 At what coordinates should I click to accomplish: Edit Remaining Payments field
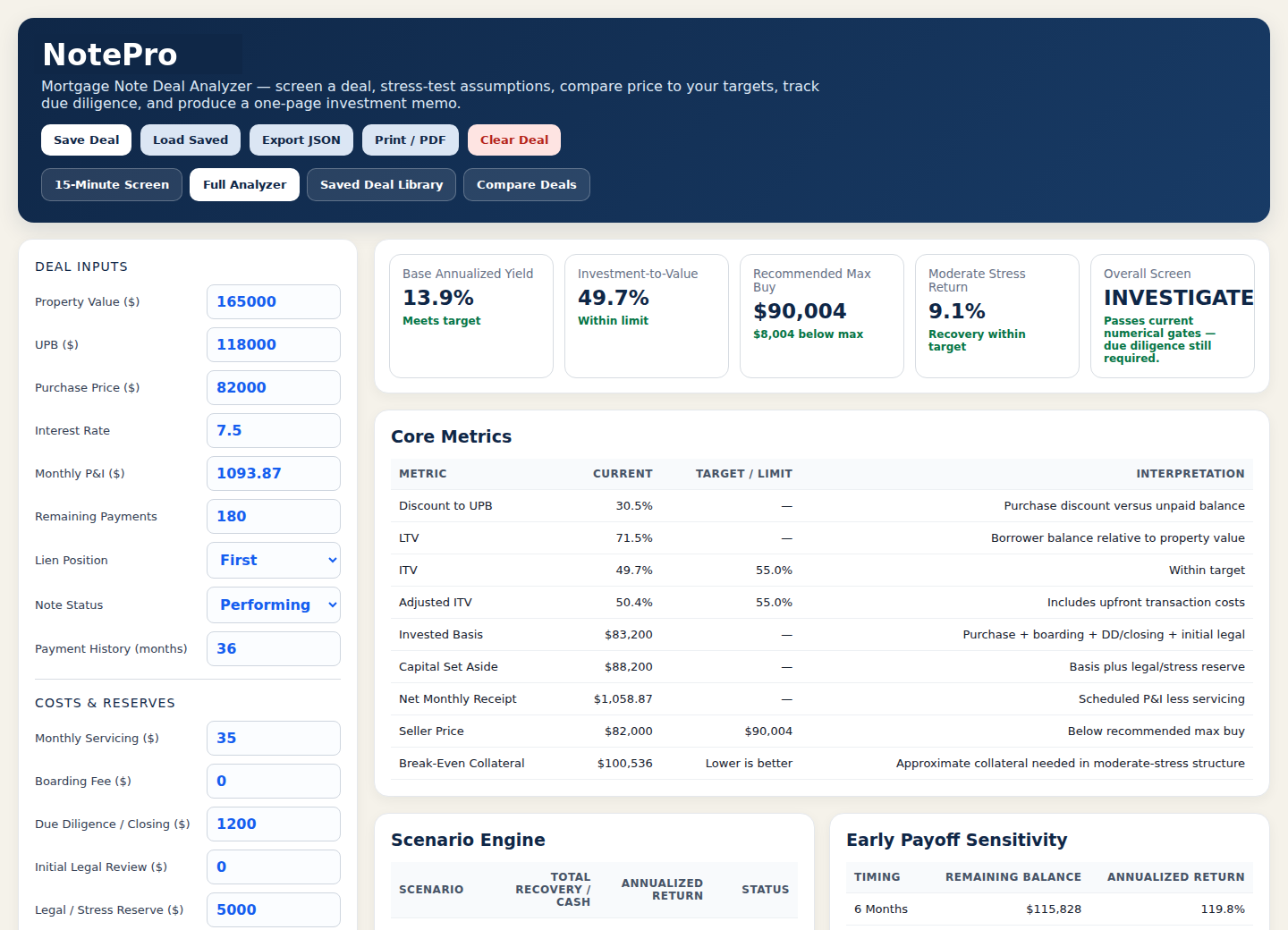tap(274, 517)
